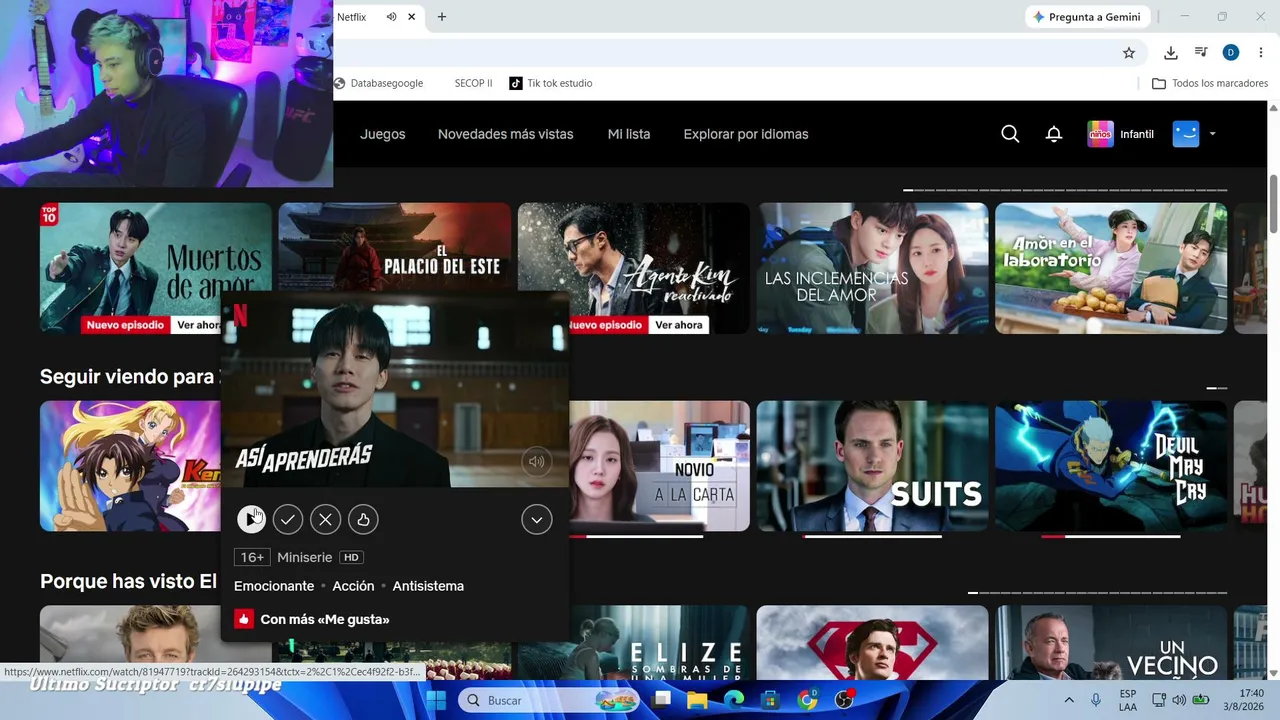The width and height of the screenshot is (1280, 720).
Task: Open Explorar por idiomas menu item
Action: [x=746, y=134]
